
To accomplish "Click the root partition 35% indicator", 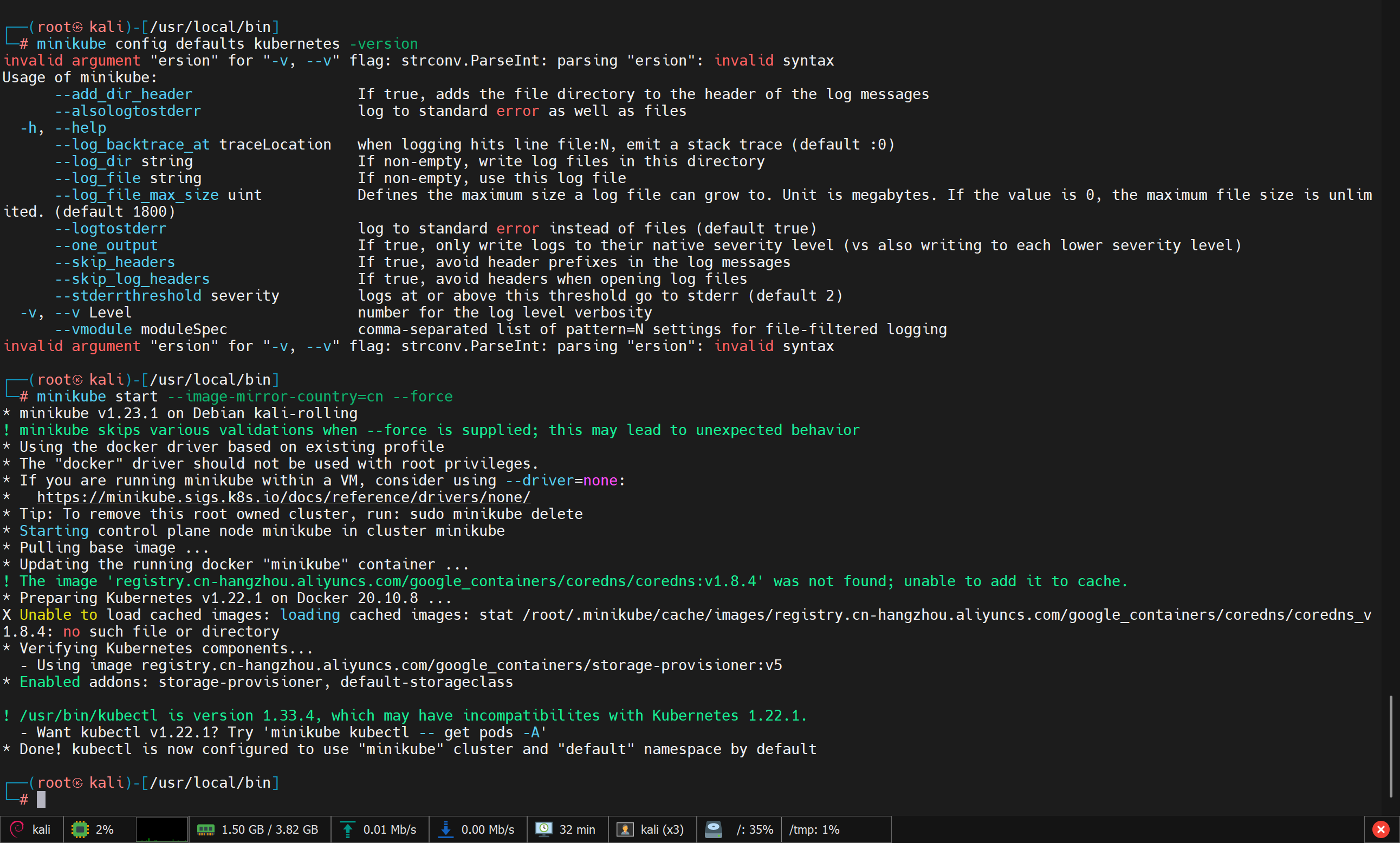I will [754, 829].
